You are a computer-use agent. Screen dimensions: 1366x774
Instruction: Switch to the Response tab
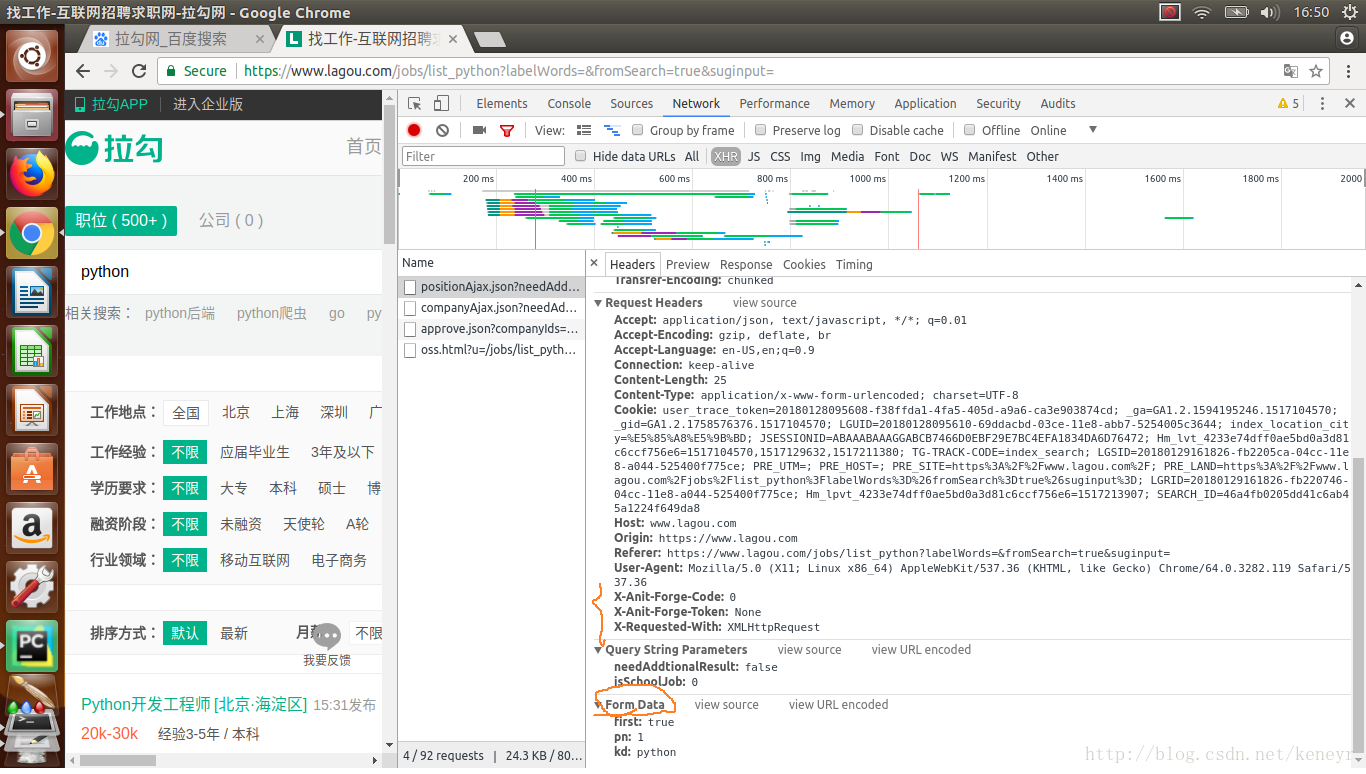click(x=746, y=265)
